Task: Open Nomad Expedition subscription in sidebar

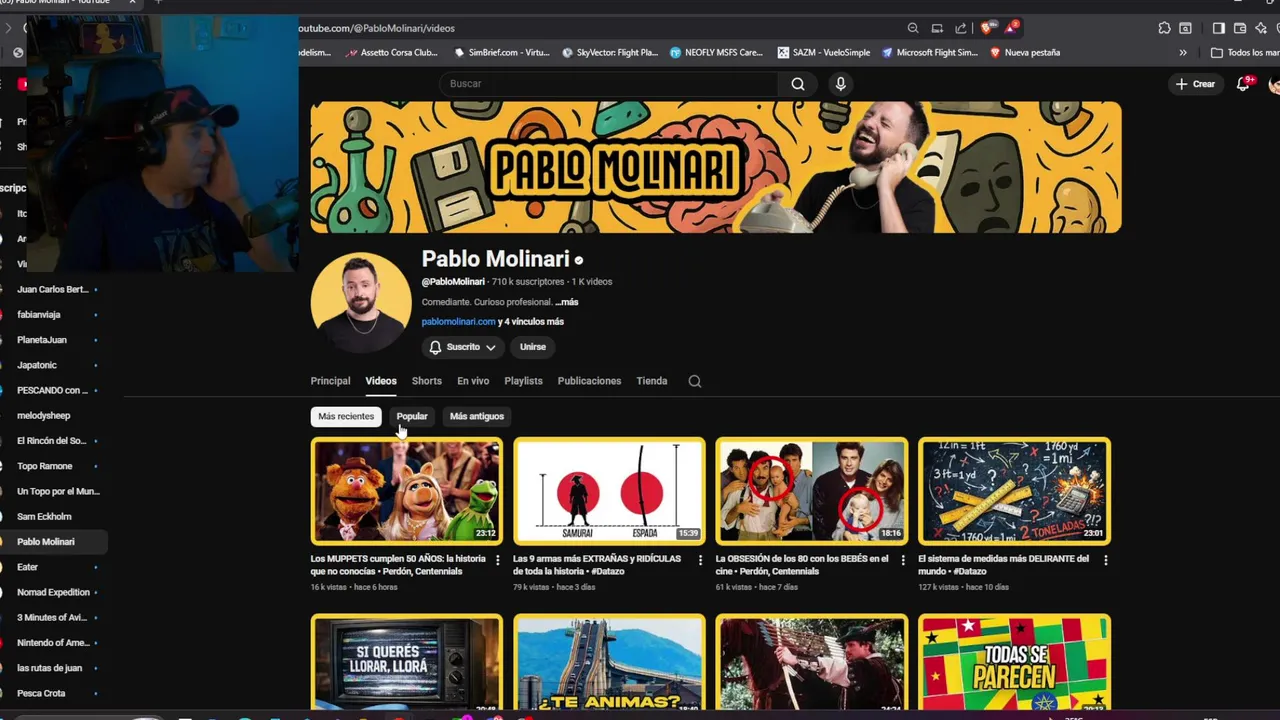Action: [54, 592]
